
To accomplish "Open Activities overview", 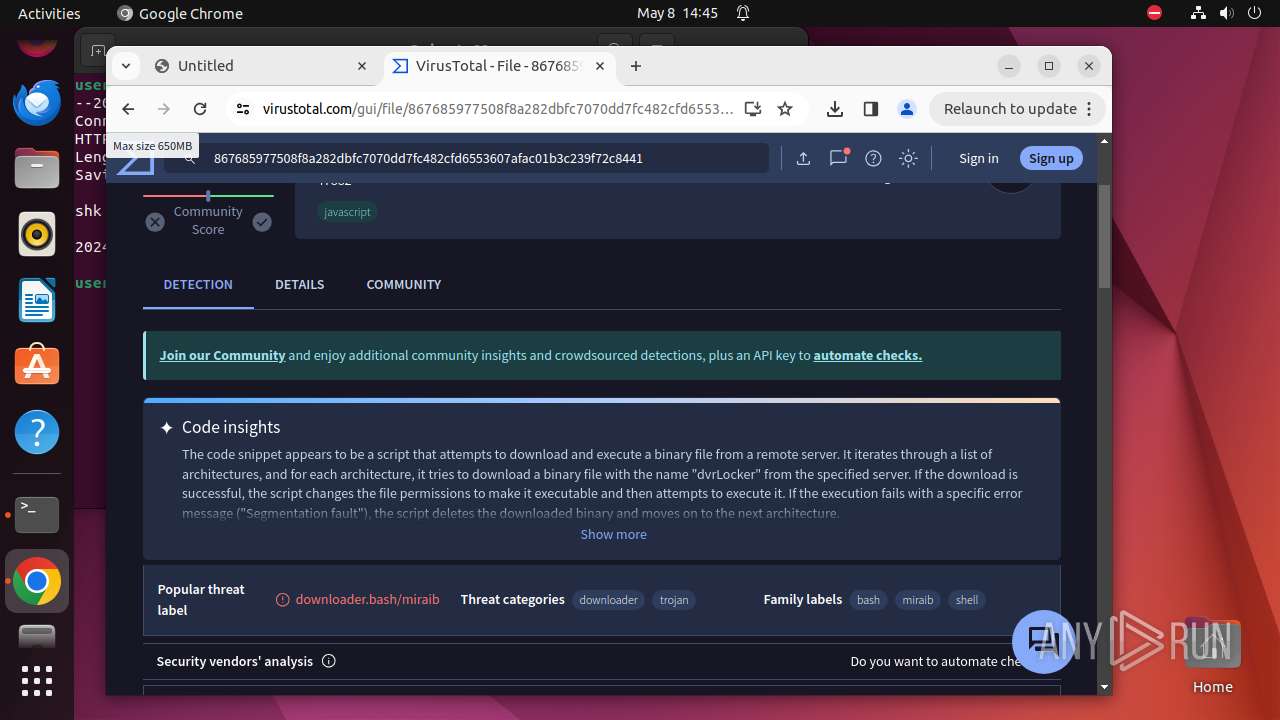I will [x=49, y=13].
